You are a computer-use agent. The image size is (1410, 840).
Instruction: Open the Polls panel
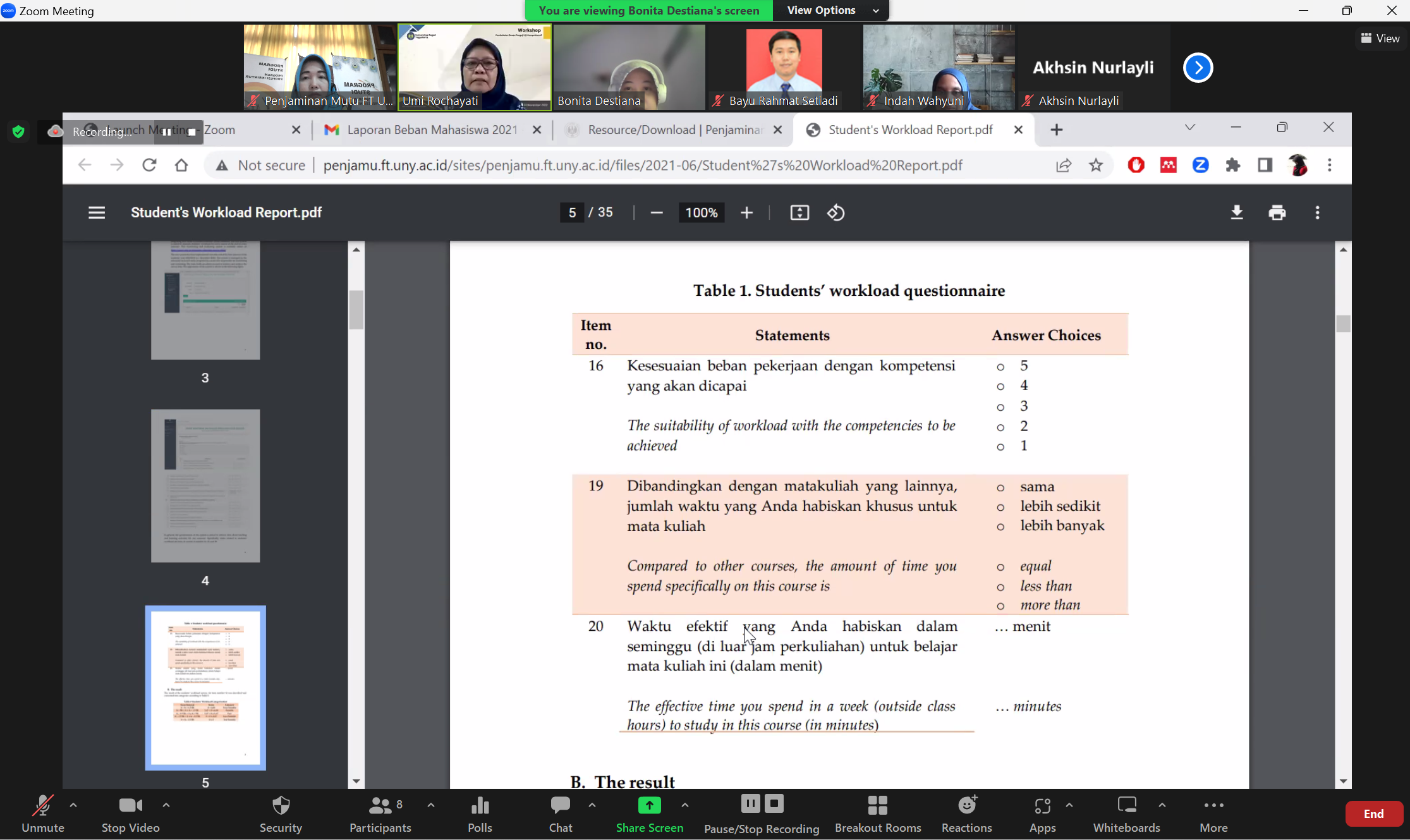click(480, 813)
